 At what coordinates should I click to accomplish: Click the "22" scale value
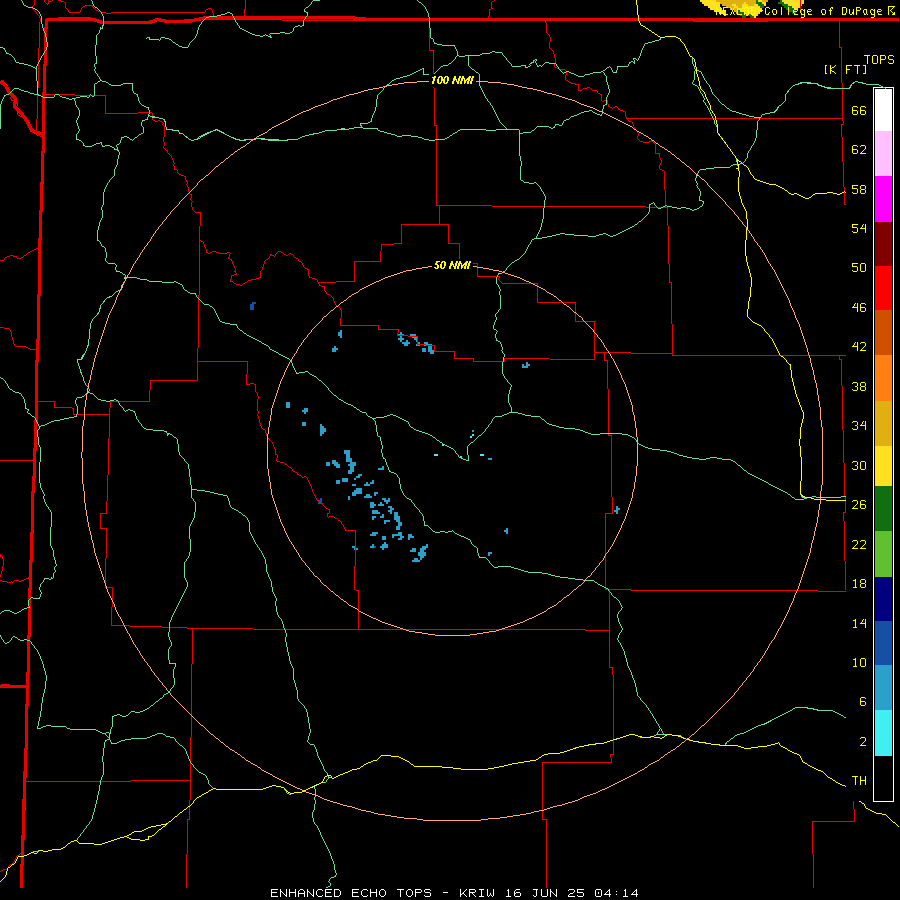[x=859, y=545]
